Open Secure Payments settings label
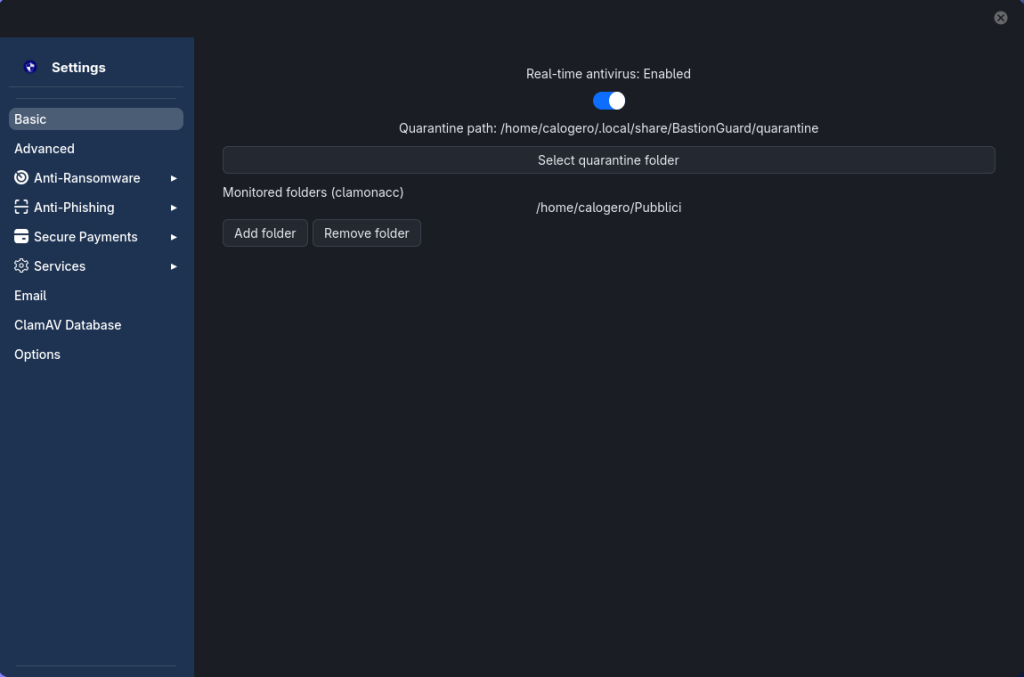This screenshot has width=1024, height=677. (x=86, y=236)
